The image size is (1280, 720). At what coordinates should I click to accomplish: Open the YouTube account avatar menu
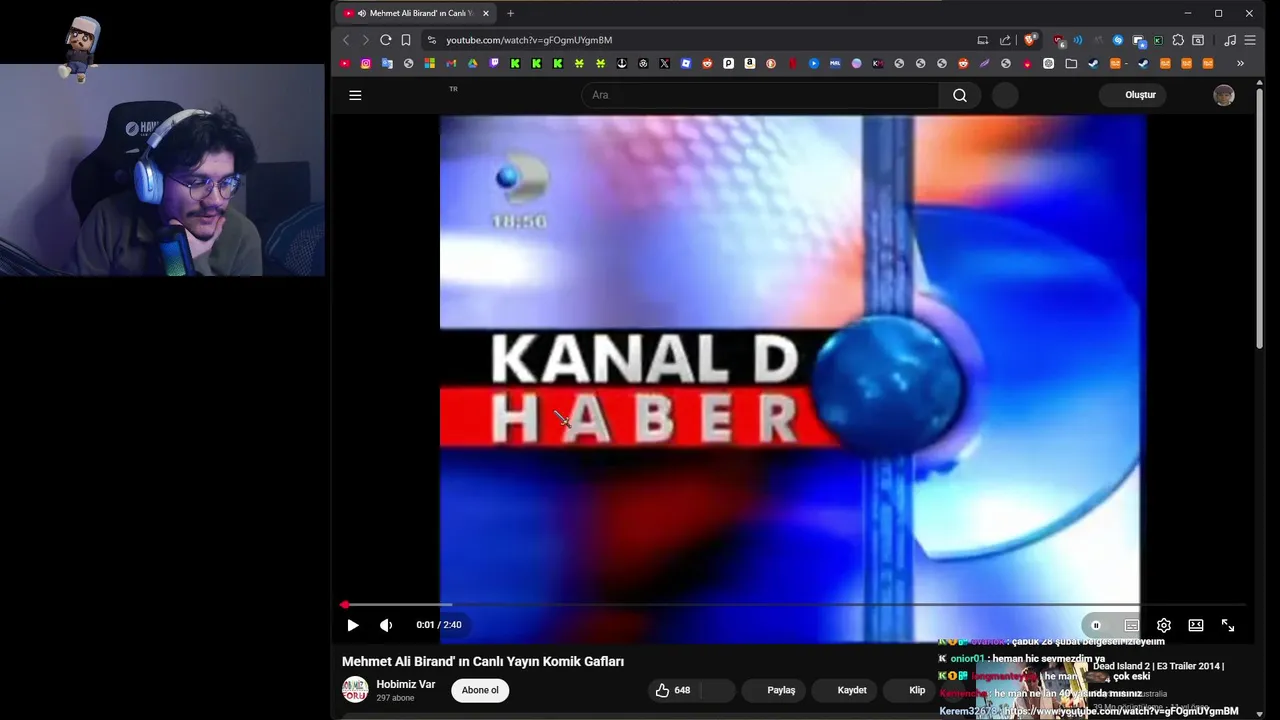(x=1224, y=95)
